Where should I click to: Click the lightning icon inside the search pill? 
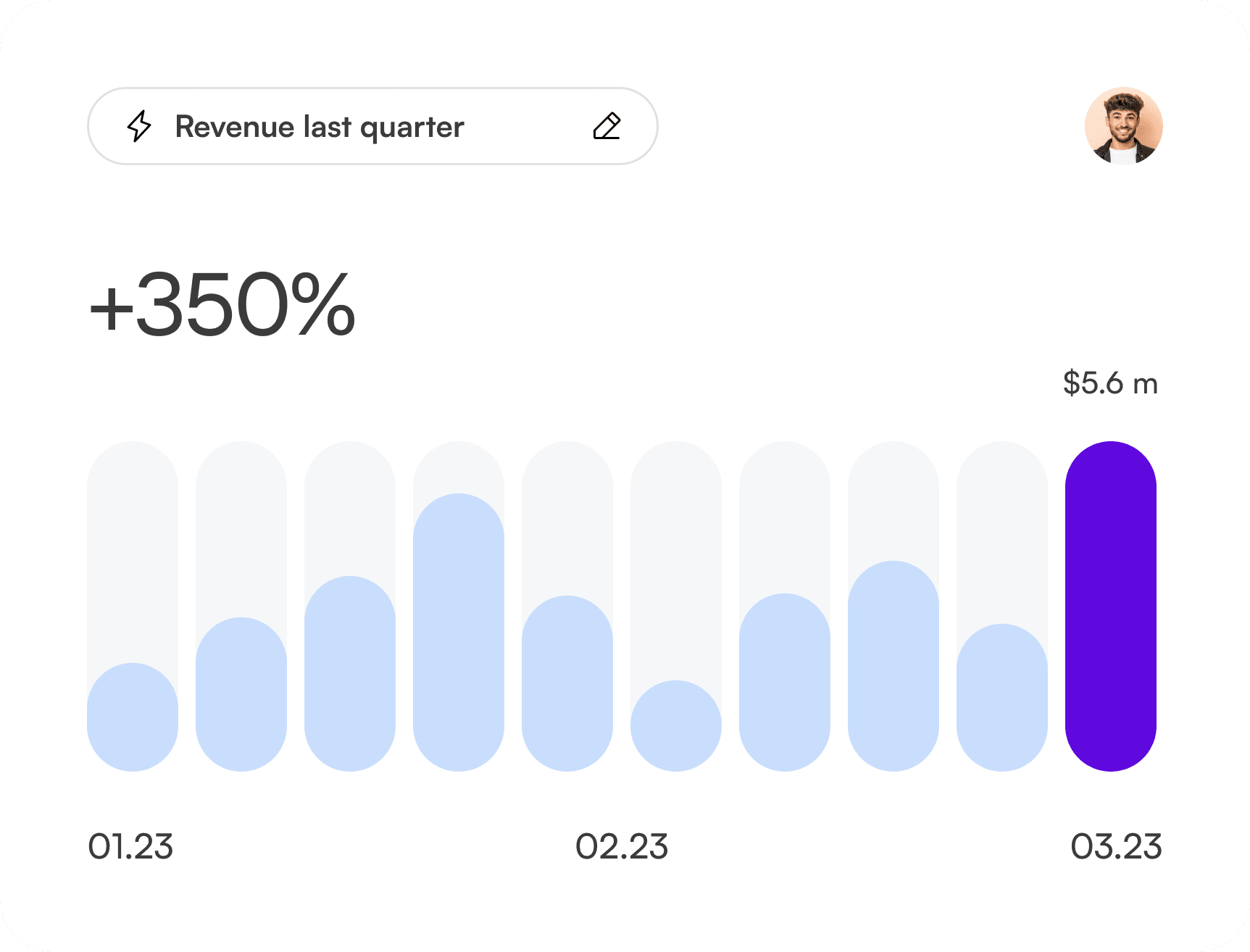140,126
